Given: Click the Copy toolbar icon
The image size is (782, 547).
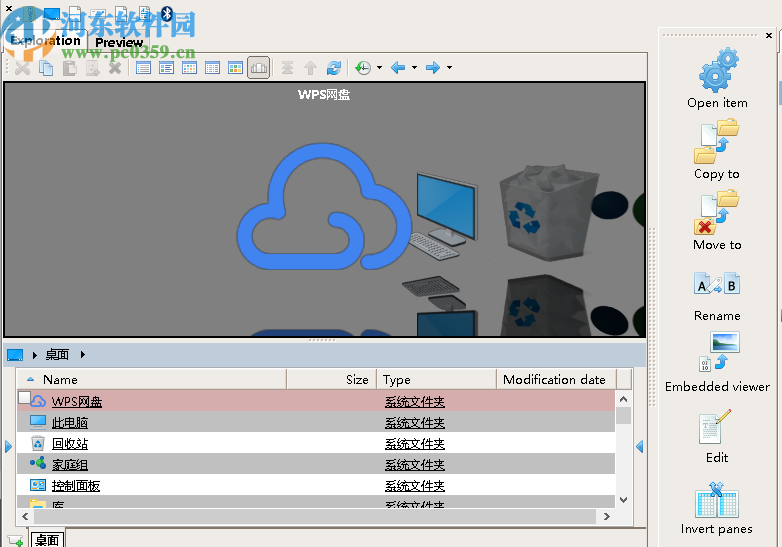Looking at the screenshot, I should tap(46, 68).
